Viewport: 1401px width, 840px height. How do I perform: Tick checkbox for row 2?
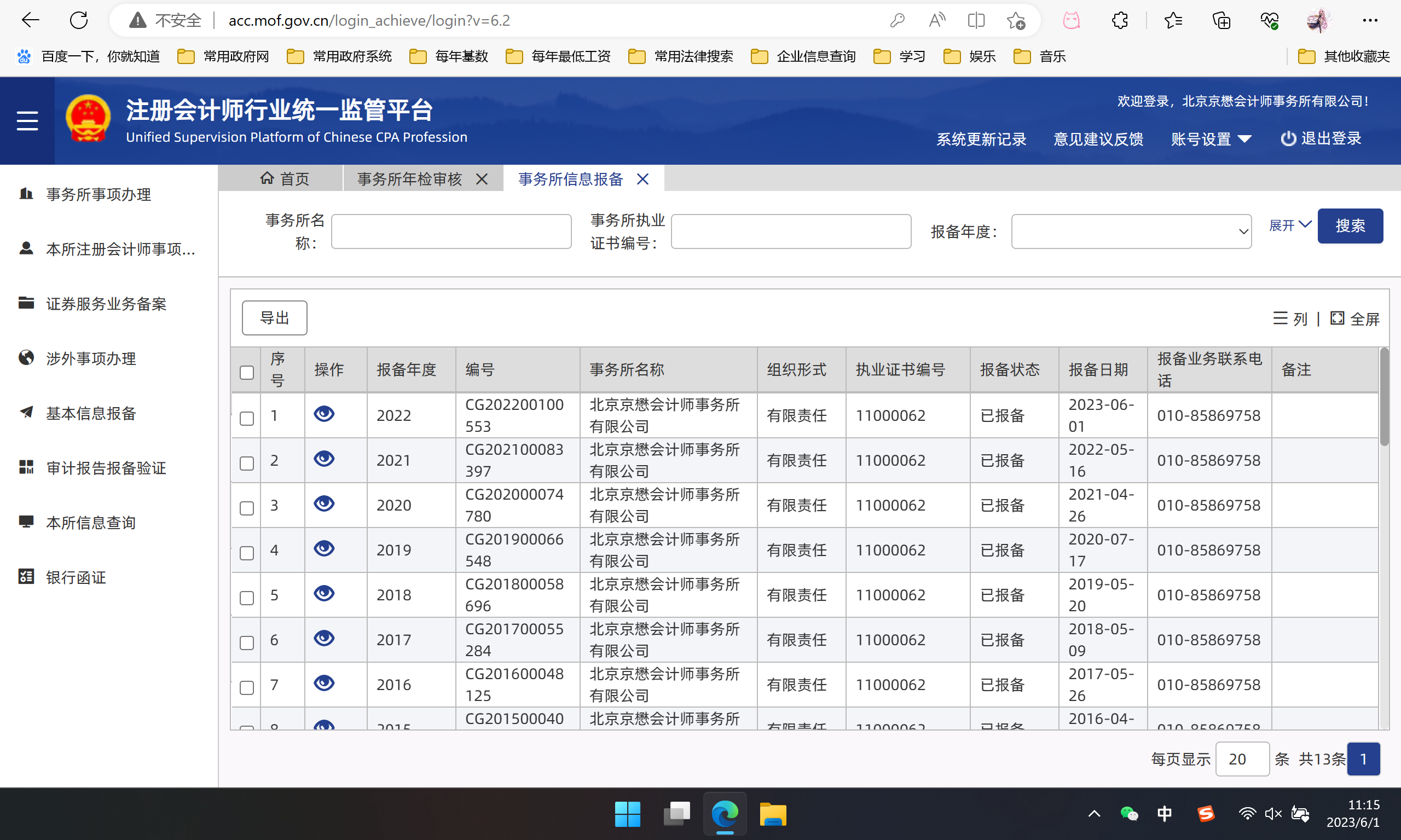pyautogui.click(x=247, y=463)
